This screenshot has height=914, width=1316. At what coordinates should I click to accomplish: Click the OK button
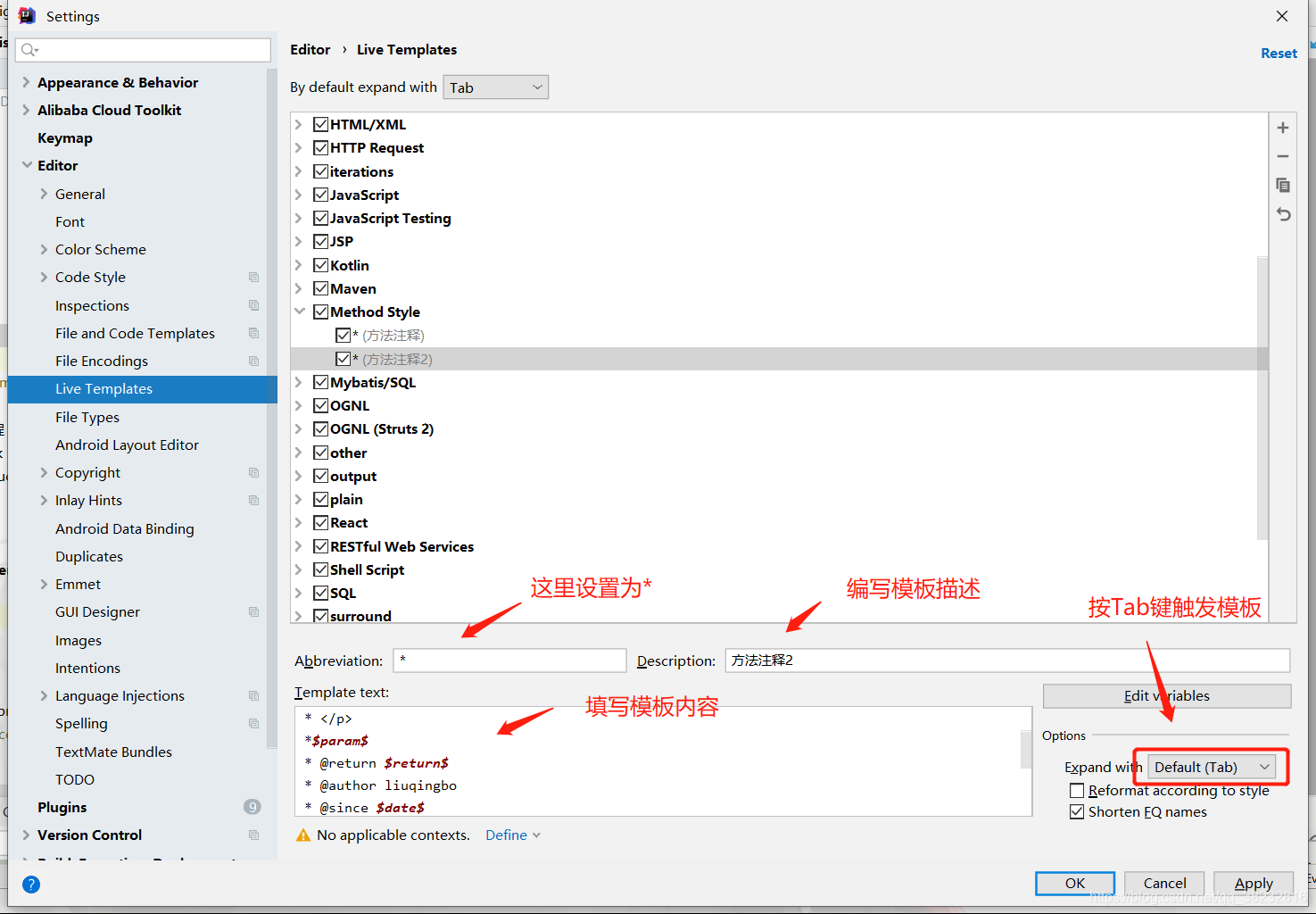point(1075,884)
